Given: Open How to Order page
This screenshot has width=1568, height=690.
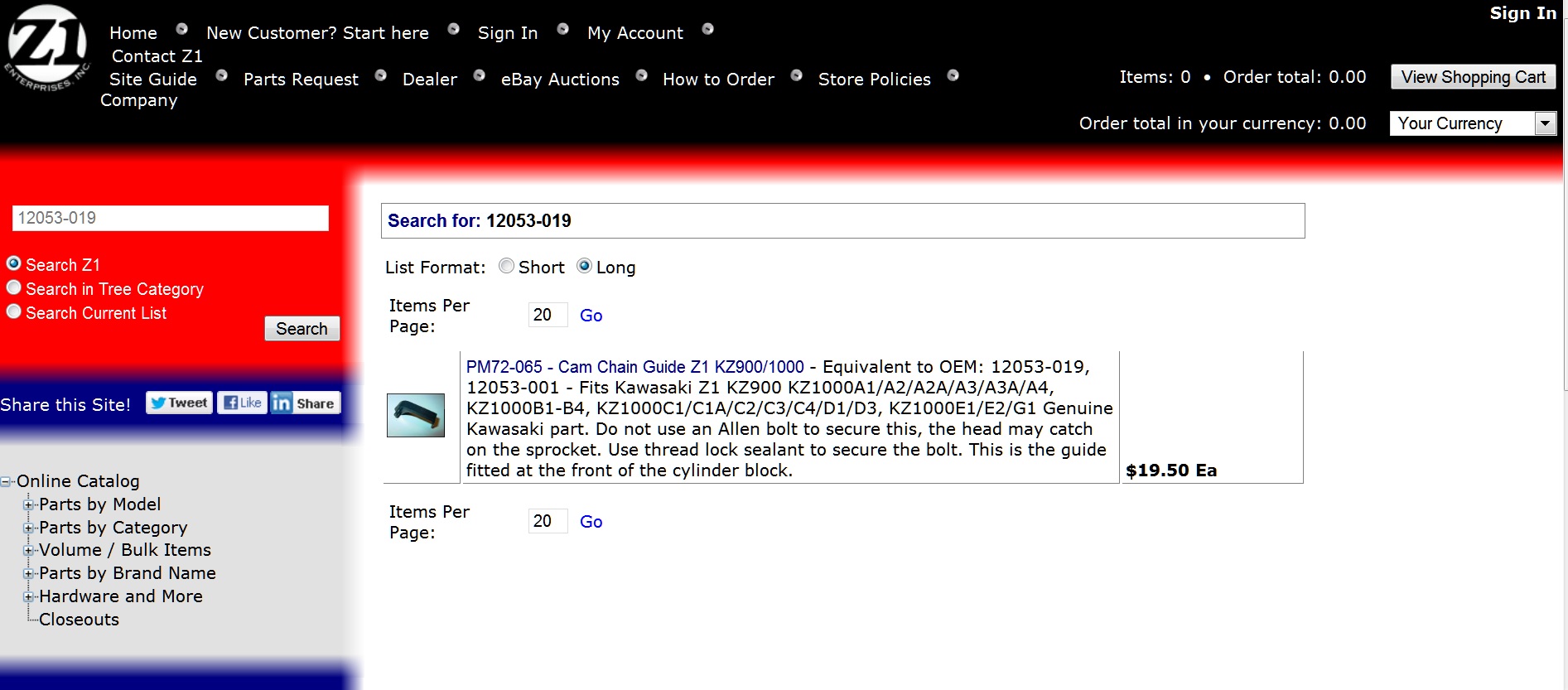Looking at the screenshot, I should click(718, 80).
